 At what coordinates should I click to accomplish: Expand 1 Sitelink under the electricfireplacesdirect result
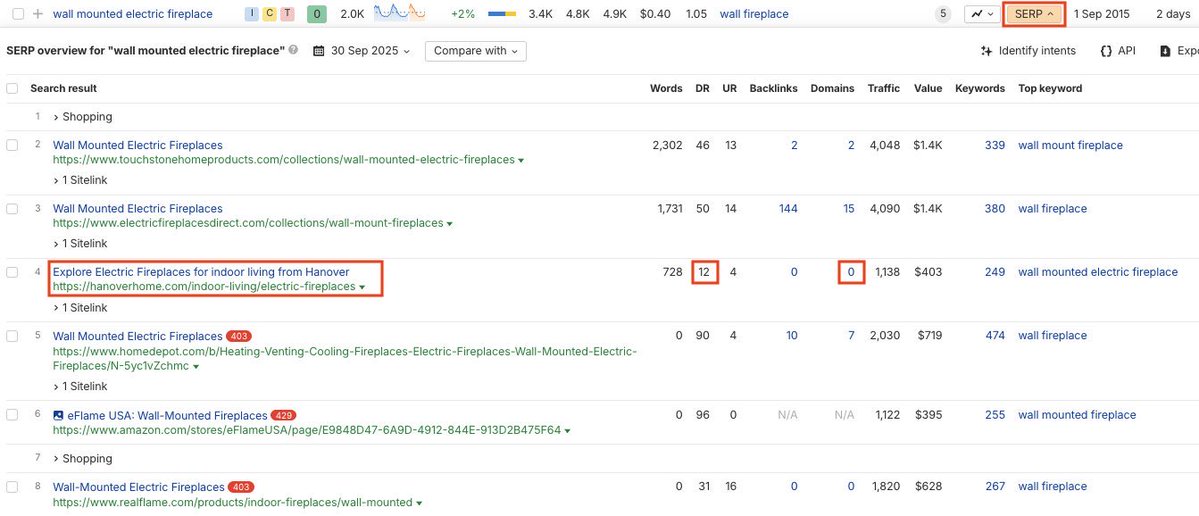(x=80, y=244)
